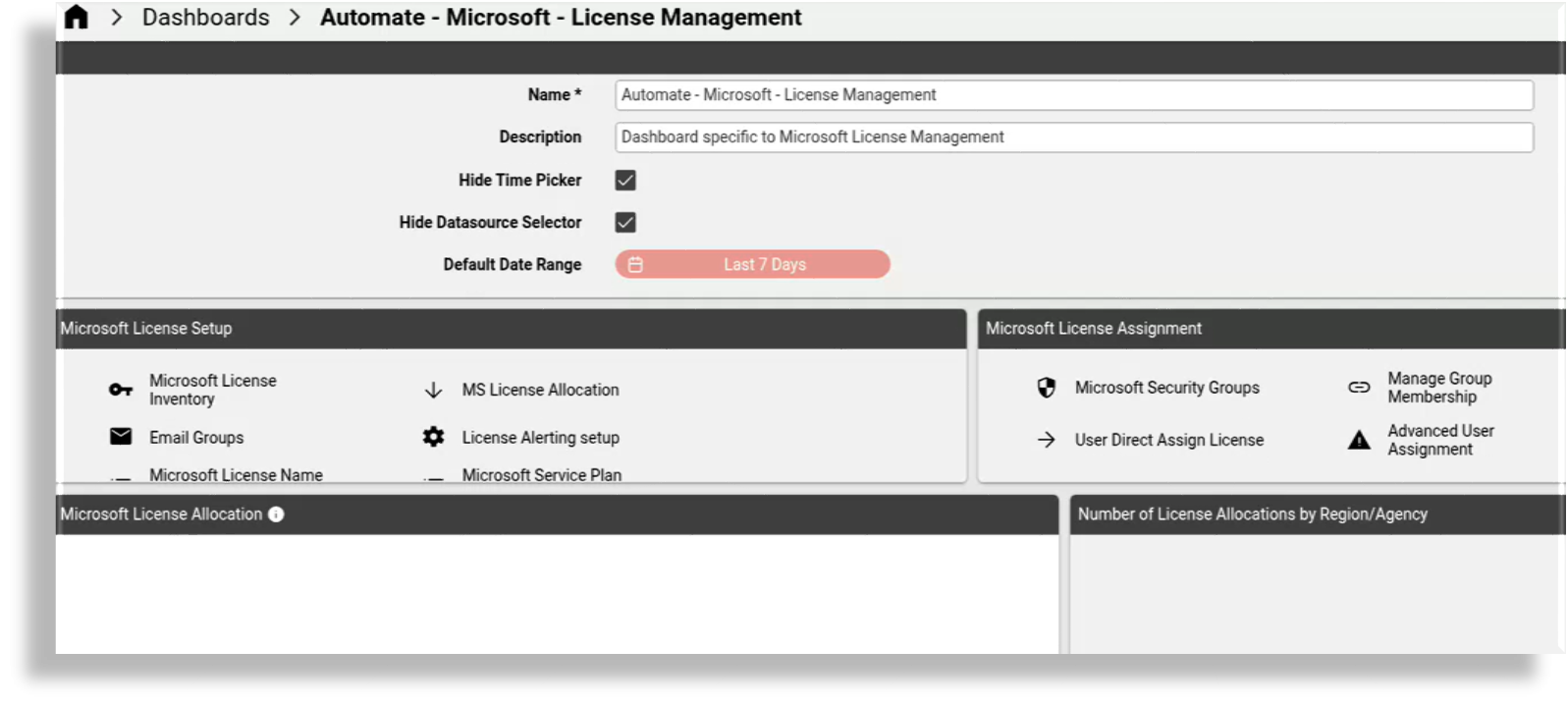Click the calendar icon in date range
The height and width of the screenshot is (704, 1568).
pyautogui.click(x=635, y=265)
